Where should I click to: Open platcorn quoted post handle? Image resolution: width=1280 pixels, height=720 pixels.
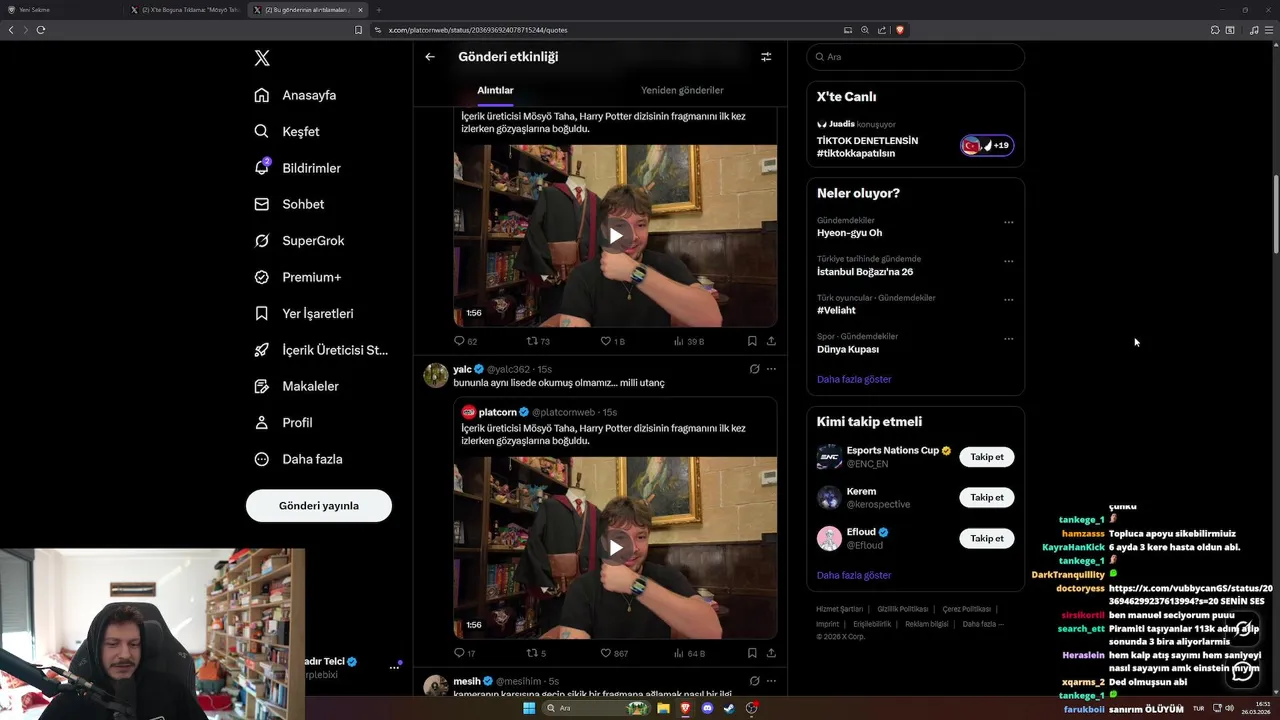[564, 412]
